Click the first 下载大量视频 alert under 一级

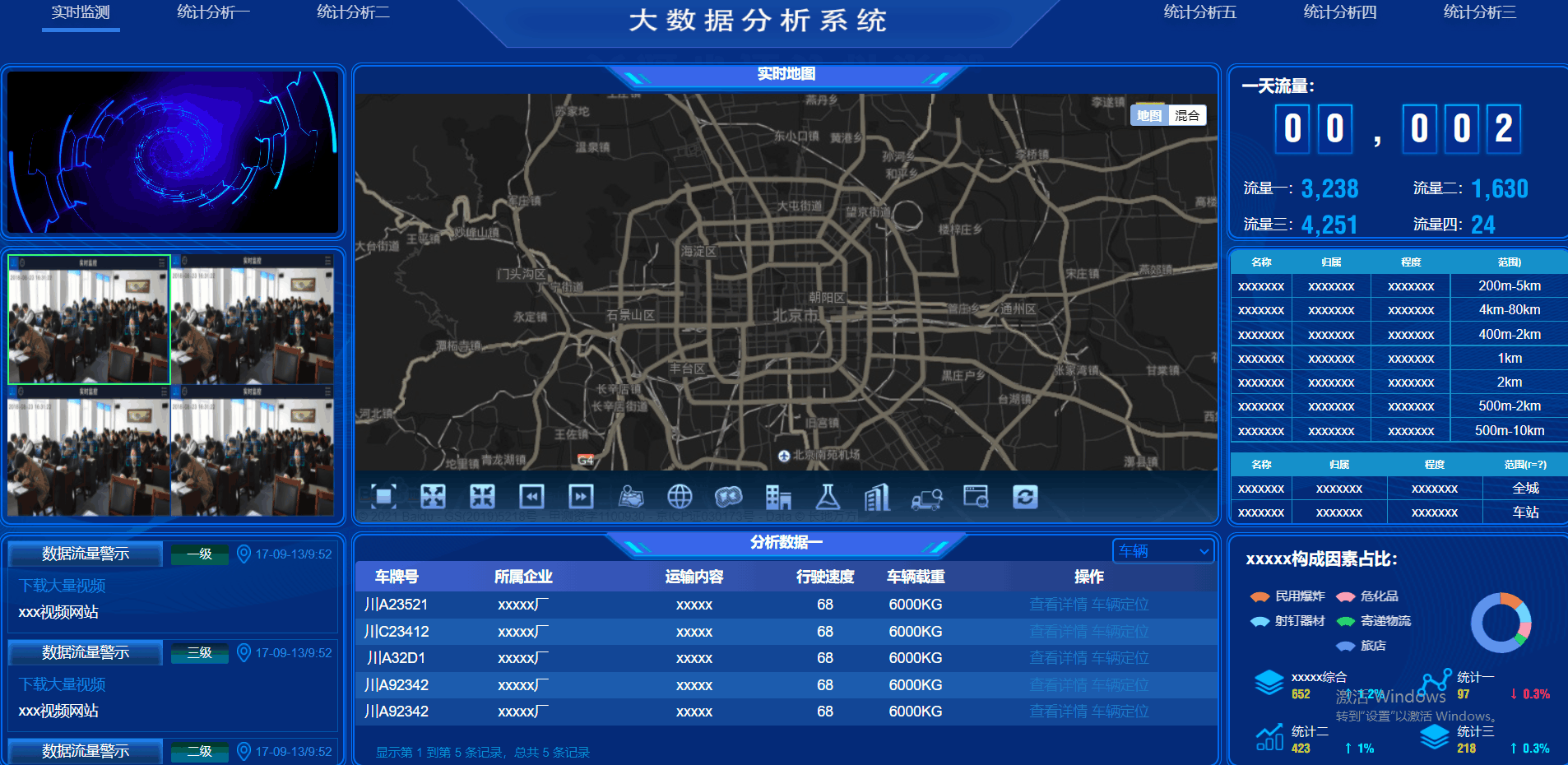(63, 586)
